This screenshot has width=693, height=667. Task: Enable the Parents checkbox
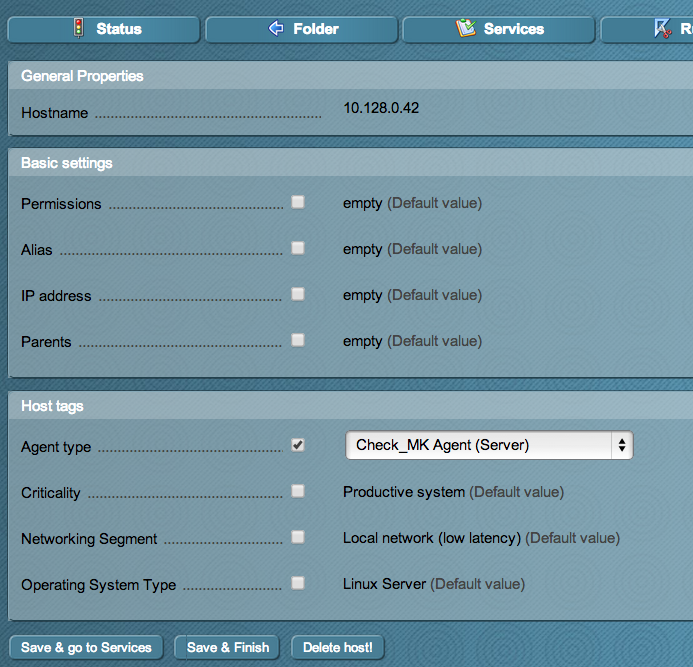tap(298, 340)
